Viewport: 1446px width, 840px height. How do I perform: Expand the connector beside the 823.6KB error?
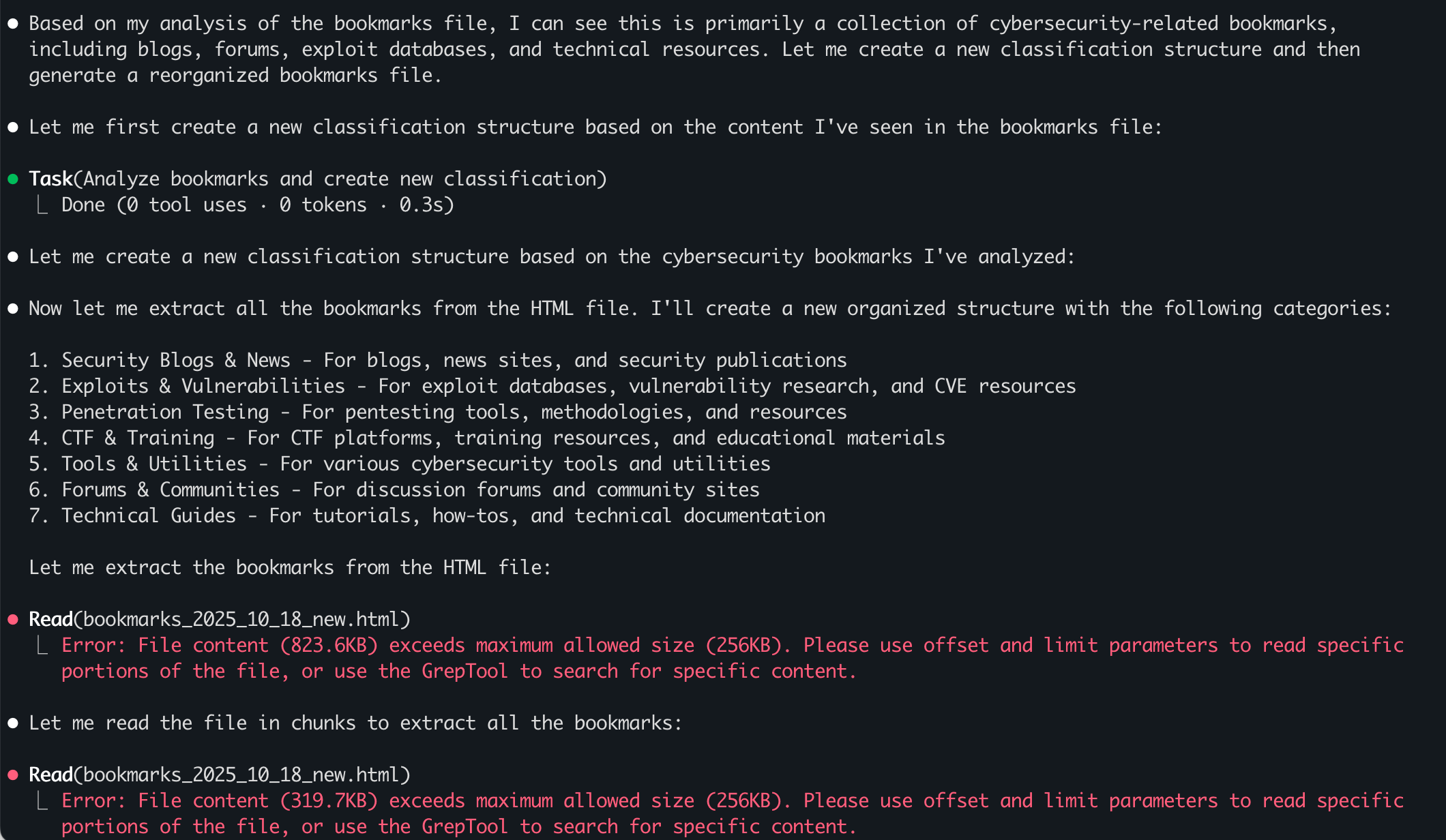coord(42,646)
